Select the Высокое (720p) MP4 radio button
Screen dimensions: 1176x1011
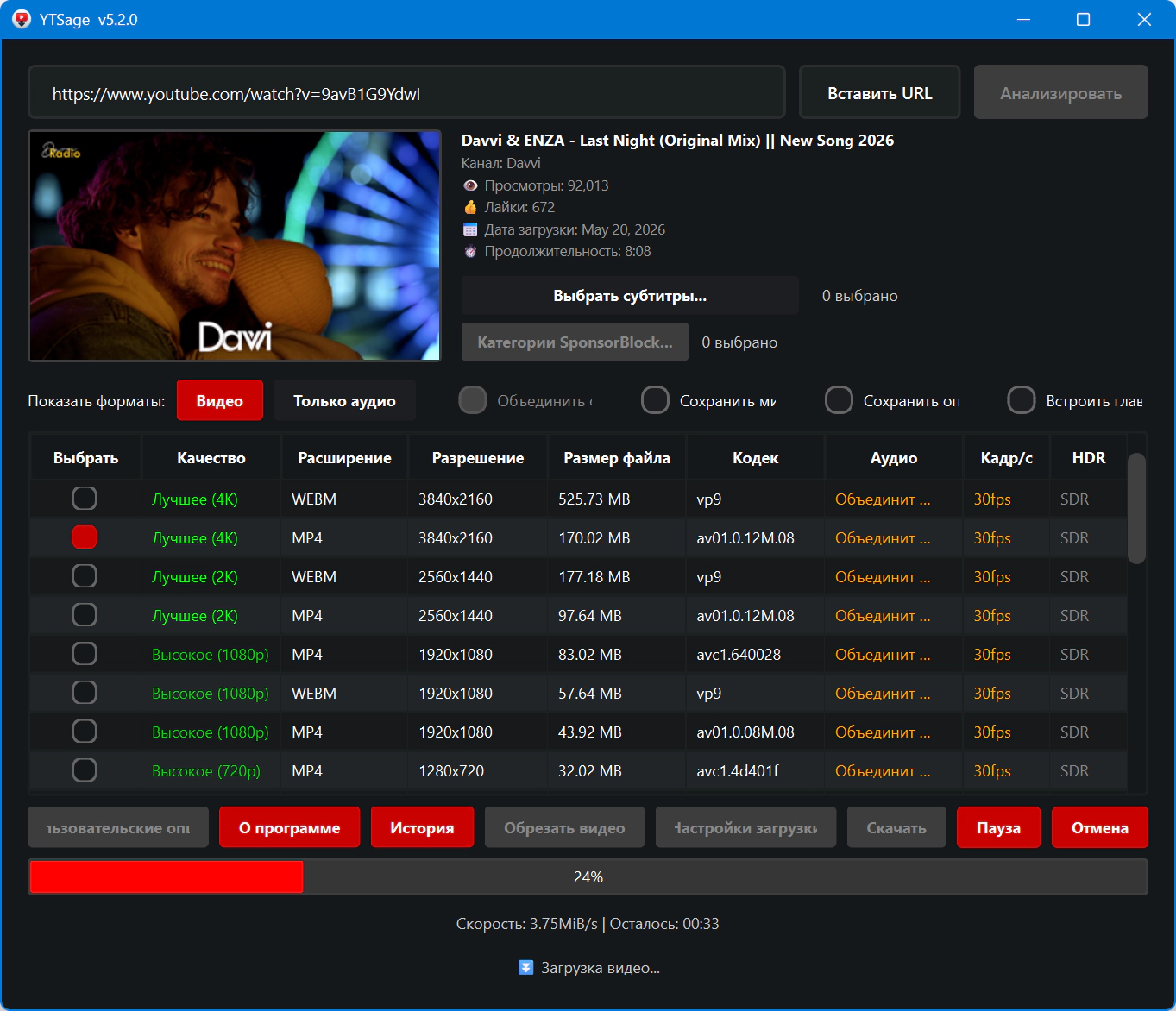pyautogui.click(x=85, y=770)
